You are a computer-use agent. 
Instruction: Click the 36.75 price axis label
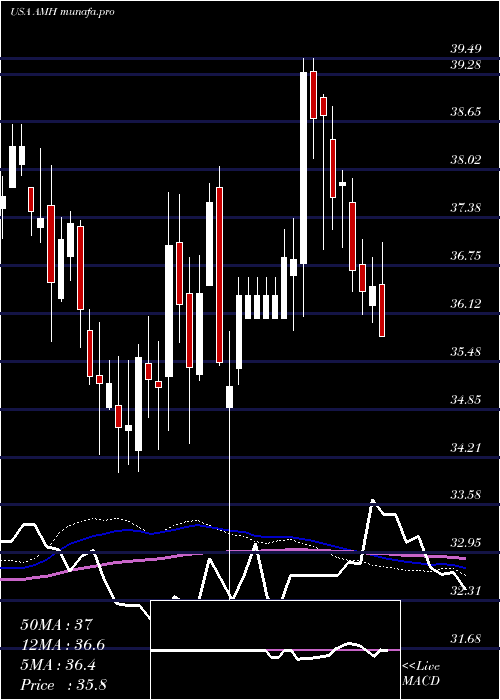tap(466, 256)
